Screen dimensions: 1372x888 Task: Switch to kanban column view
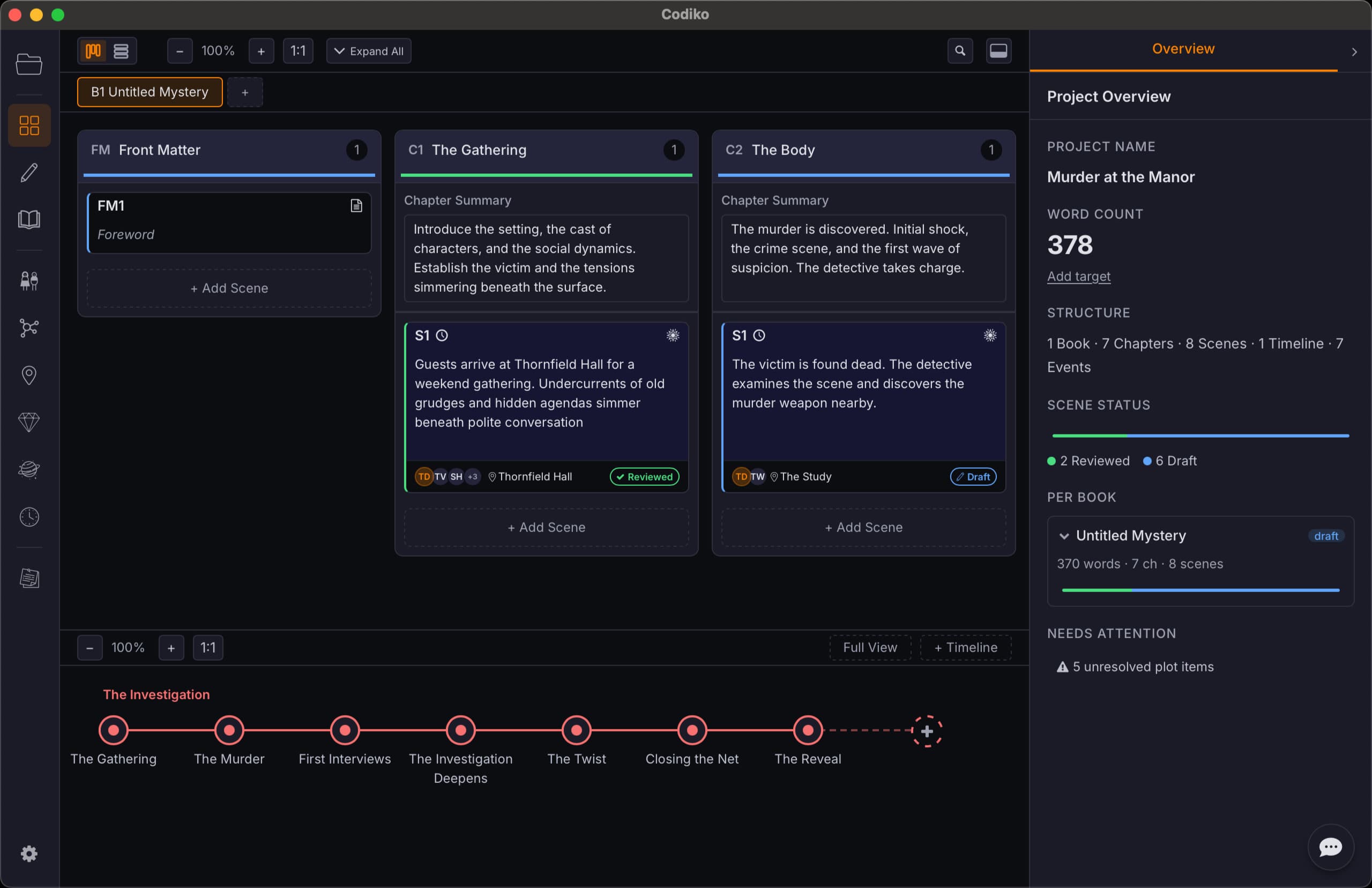pyautogui.click(x=93, y=51)
